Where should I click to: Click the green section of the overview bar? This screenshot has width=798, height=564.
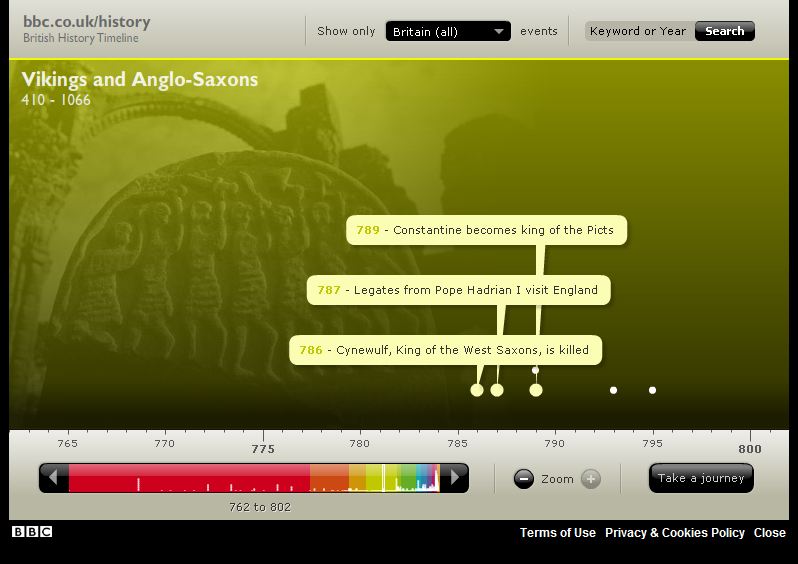(409, 477)
